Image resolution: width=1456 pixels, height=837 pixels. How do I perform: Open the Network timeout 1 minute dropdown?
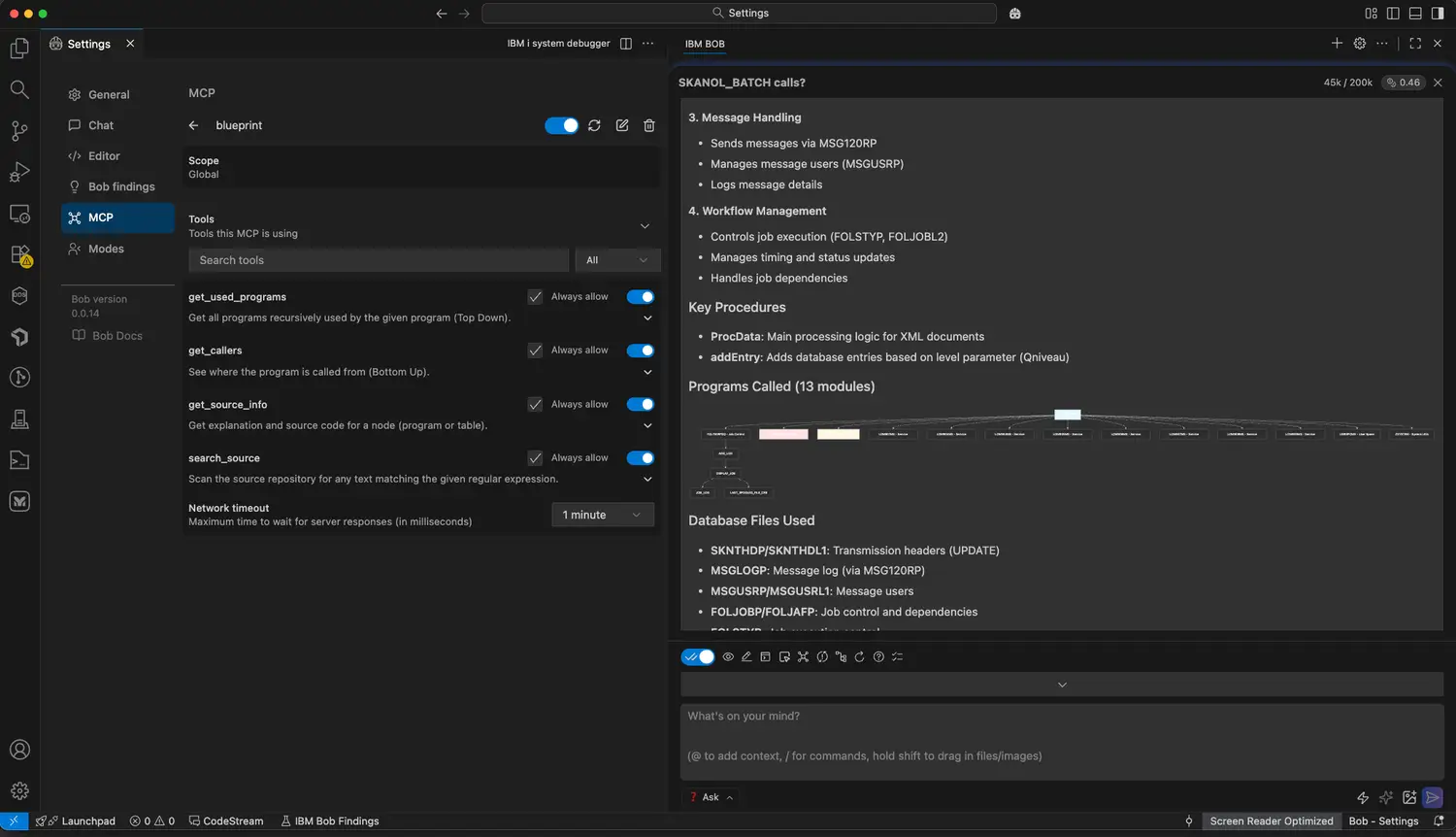pyautogui.click(x=603, y=515)
